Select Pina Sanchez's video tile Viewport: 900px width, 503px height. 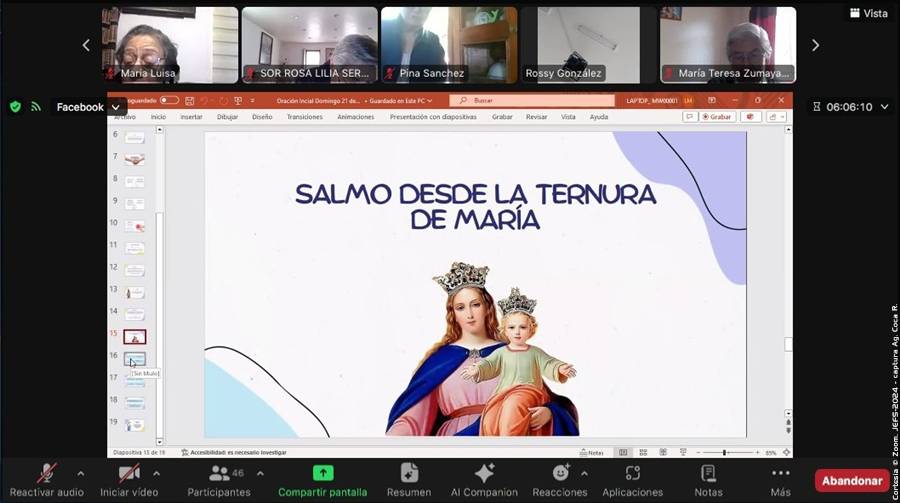point(449,45)
